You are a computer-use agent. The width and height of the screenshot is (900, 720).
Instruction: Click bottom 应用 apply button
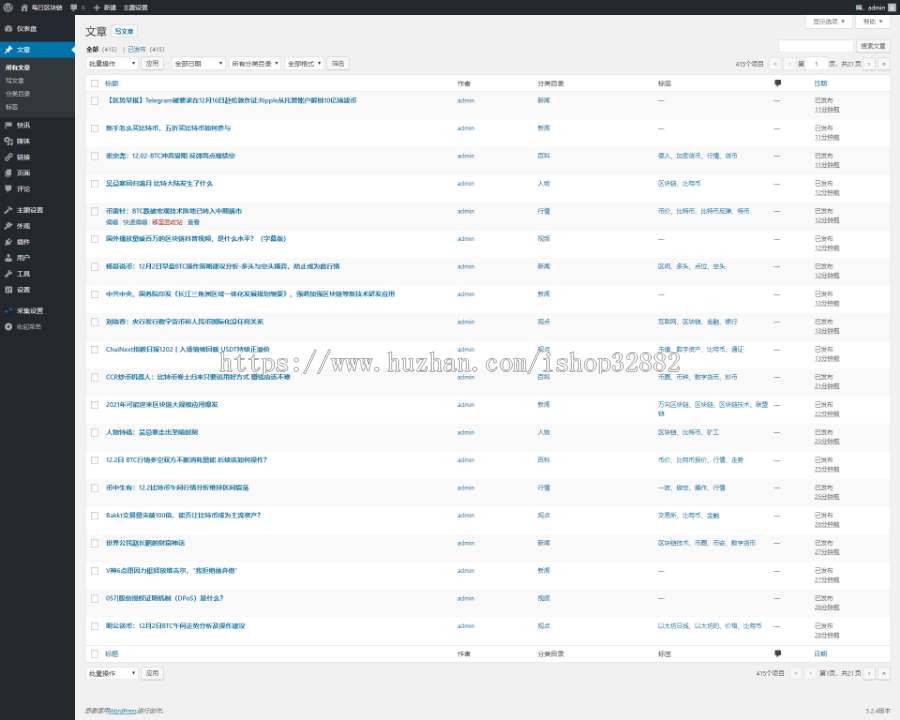pos(153,673)
